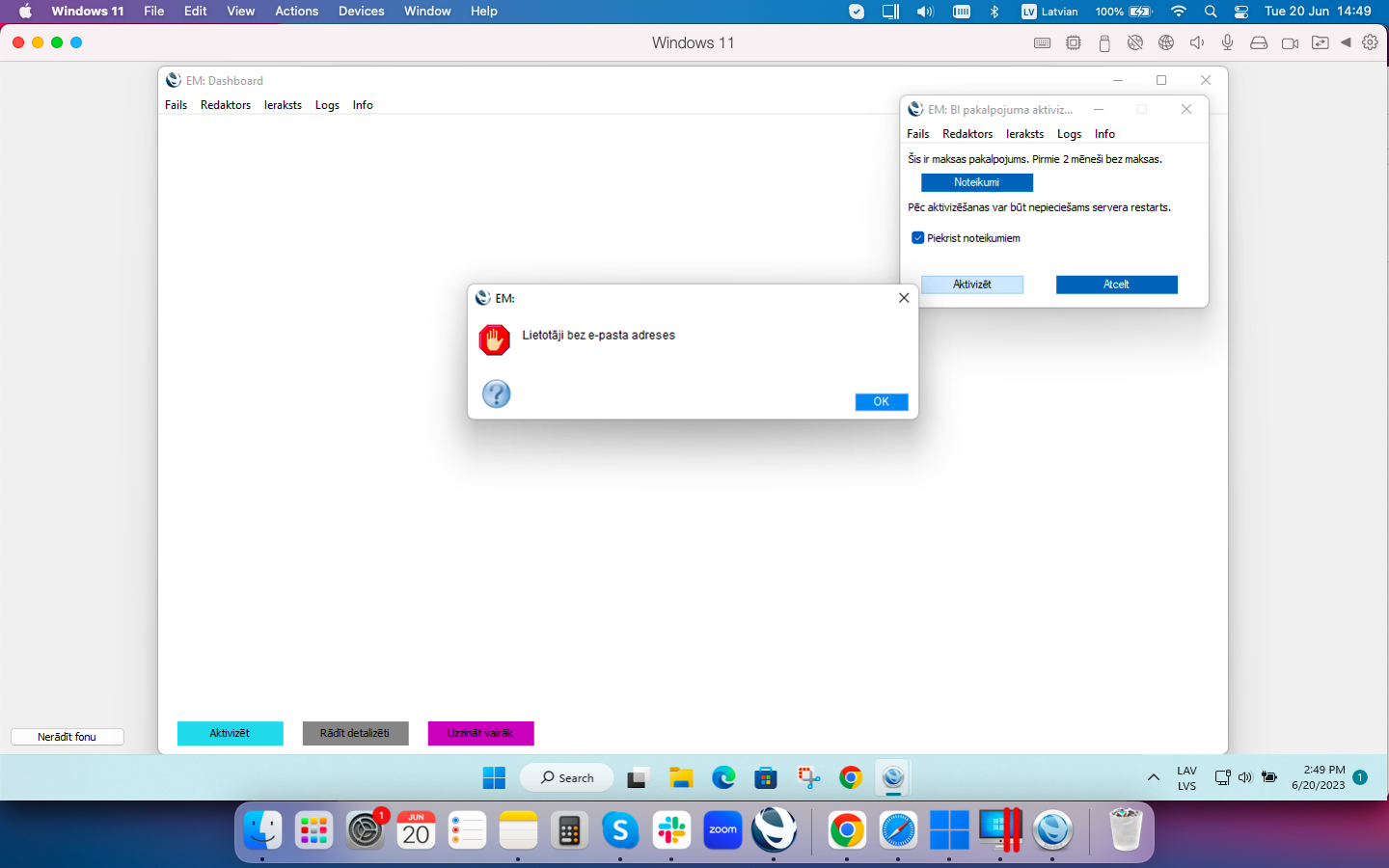Open the Logs menu in the activation window
1389x868 pixels.
[1069, 134]
